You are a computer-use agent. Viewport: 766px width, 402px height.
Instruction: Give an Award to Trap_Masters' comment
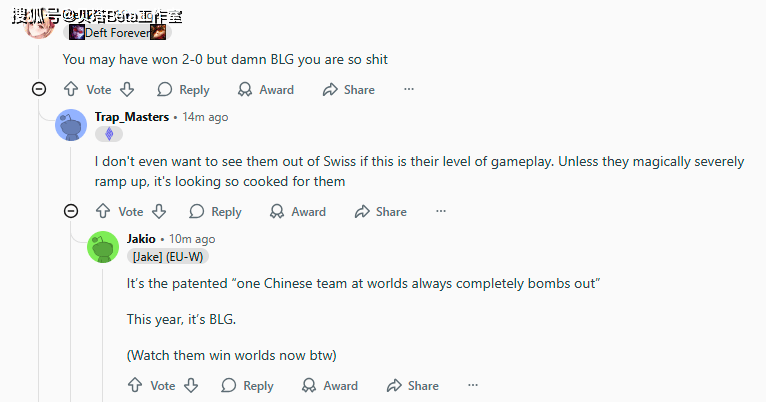tap(298, 212)
